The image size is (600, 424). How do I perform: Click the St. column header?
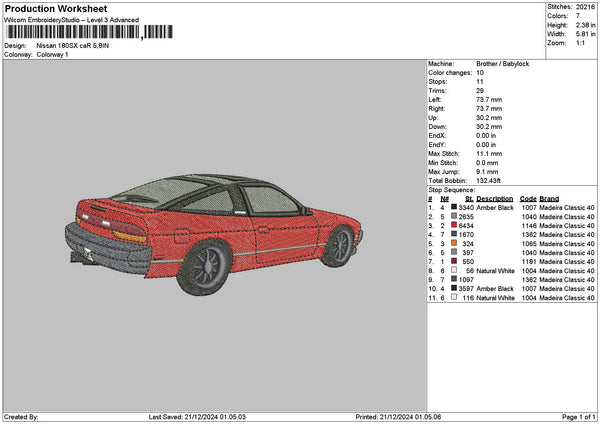[469, 198]
